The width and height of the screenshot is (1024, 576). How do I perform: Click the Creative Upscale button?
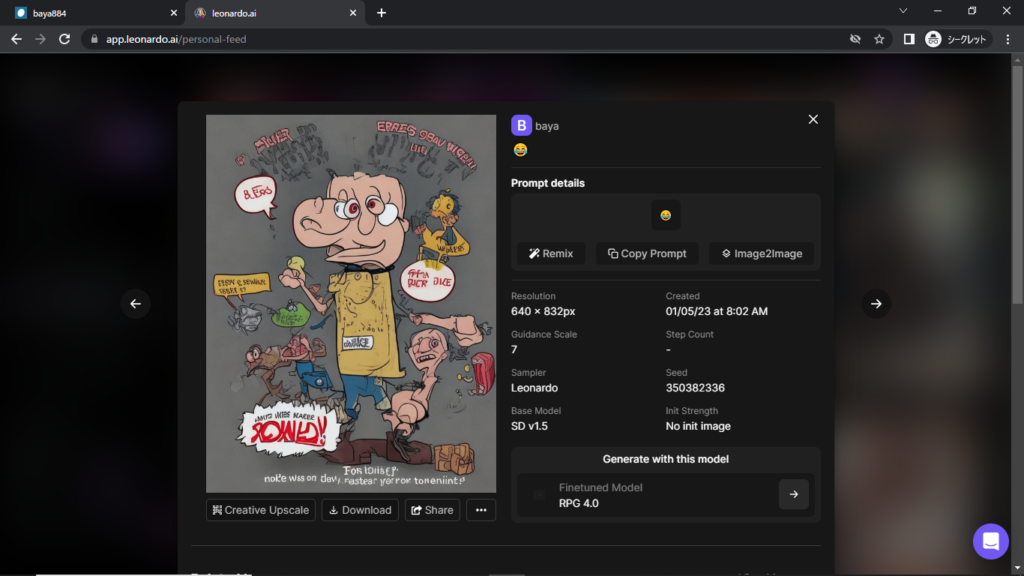point(260,510)
